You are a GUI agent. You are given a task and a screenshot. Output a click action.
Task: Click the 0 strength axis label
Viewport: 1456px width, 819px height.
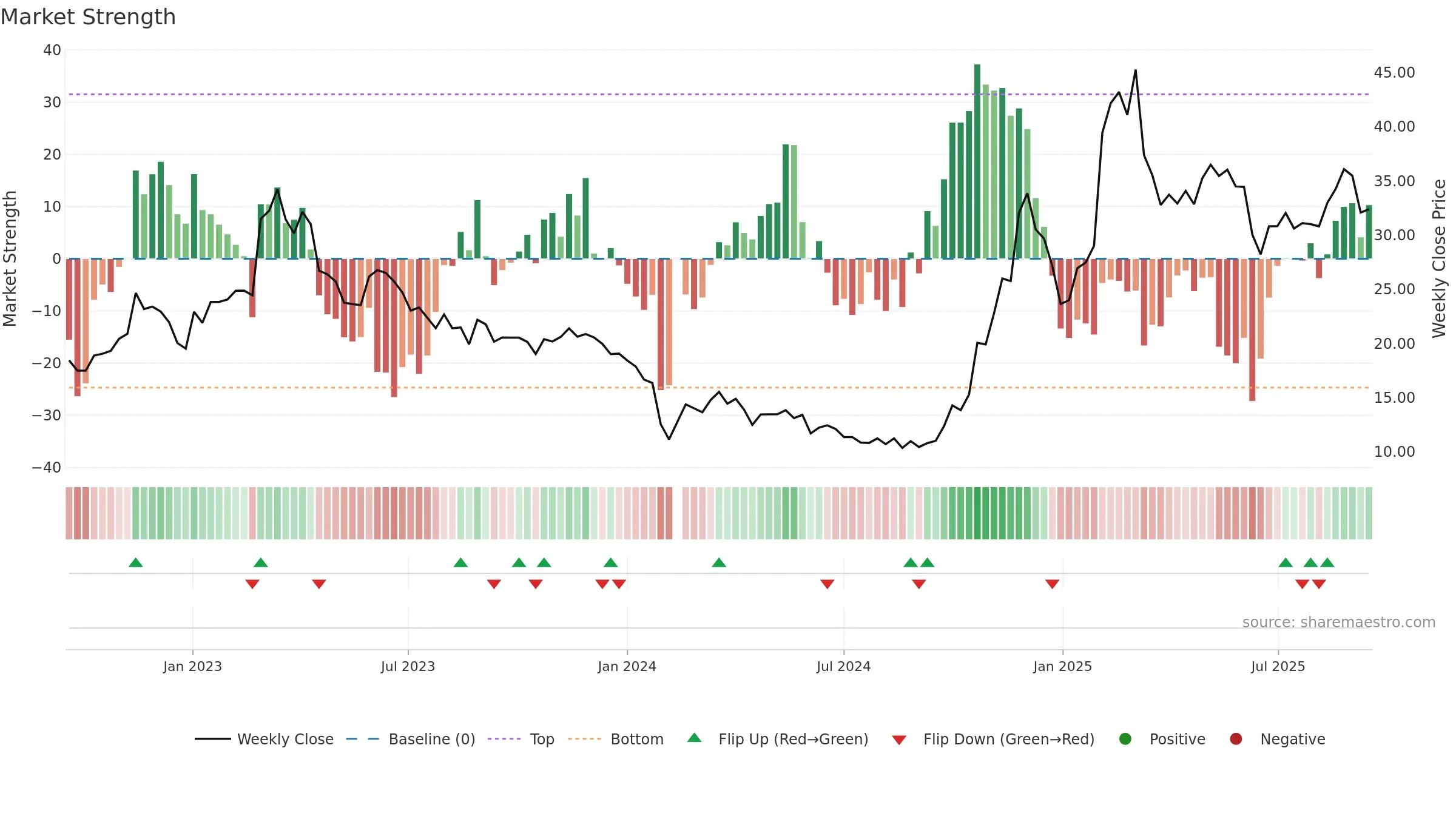point(56,258)
